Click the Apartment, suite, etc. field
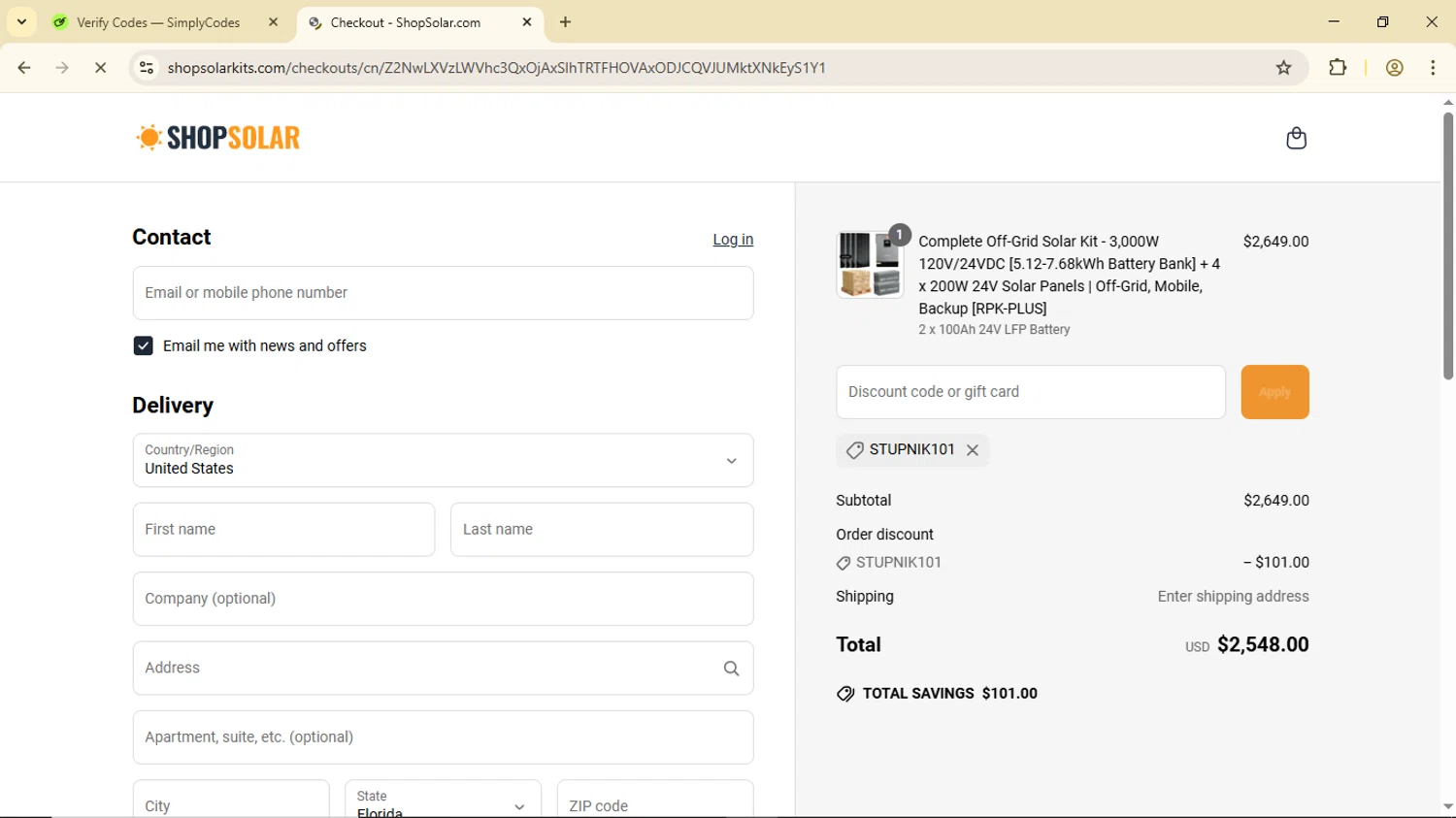This screenshot has height=818, width=1456. [x=443, y=737]
